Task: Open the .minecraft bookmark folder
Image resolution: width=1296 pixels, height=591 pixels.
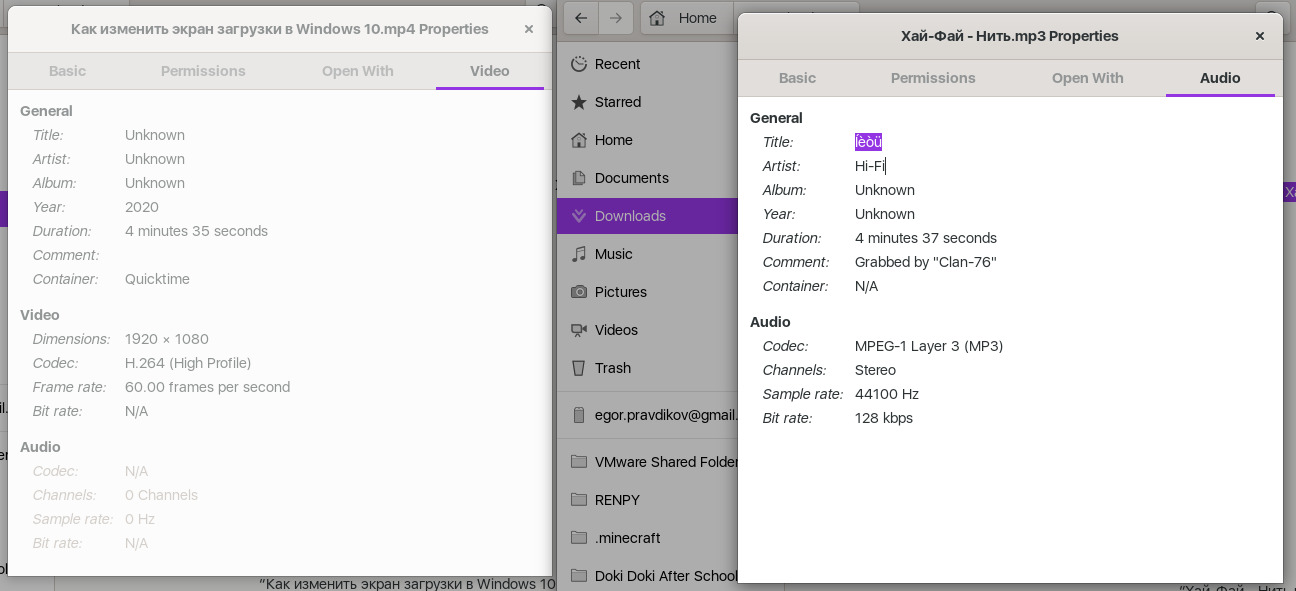Action: pyautogui.click(x=627, y=538)
